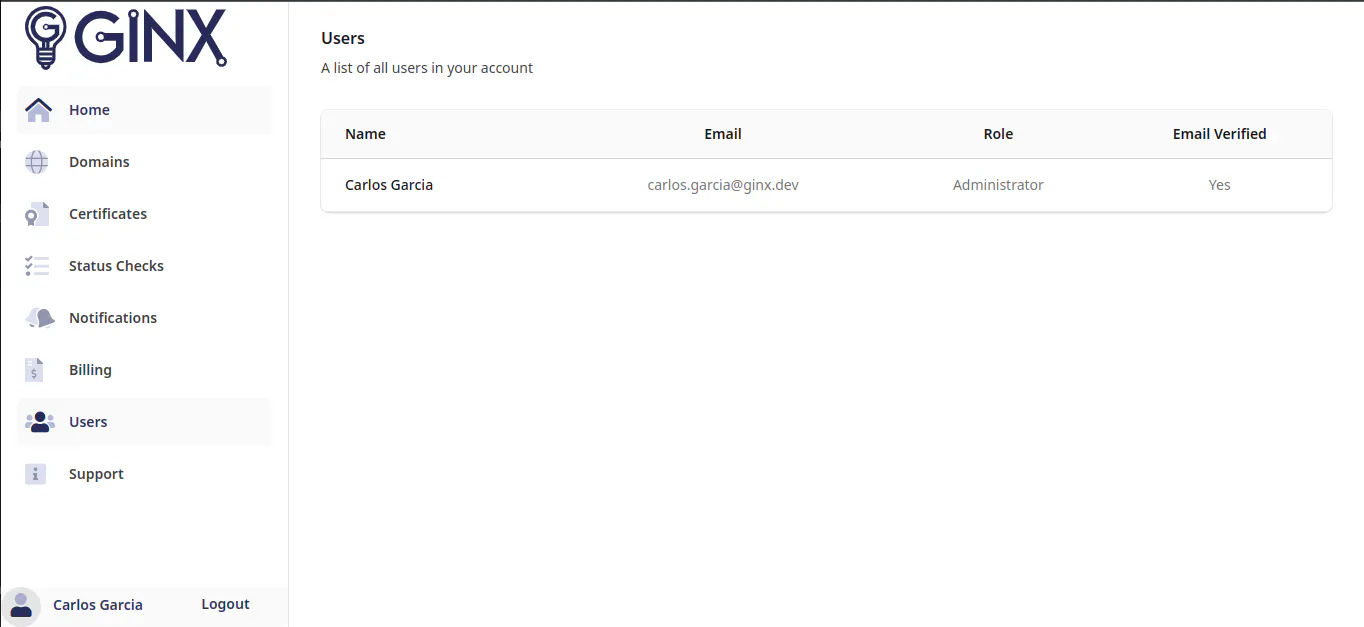Click the Billing invoice icon
This screenshot has width=1364, height=627.
point(35,370)
